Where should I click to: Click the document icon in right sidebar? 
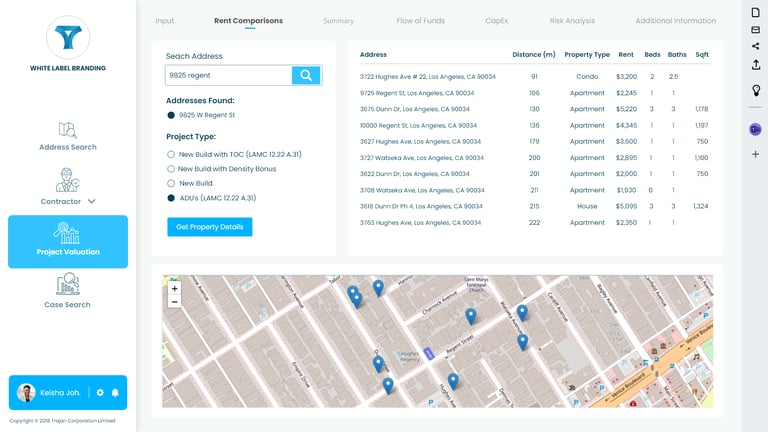tap(755, 12)
